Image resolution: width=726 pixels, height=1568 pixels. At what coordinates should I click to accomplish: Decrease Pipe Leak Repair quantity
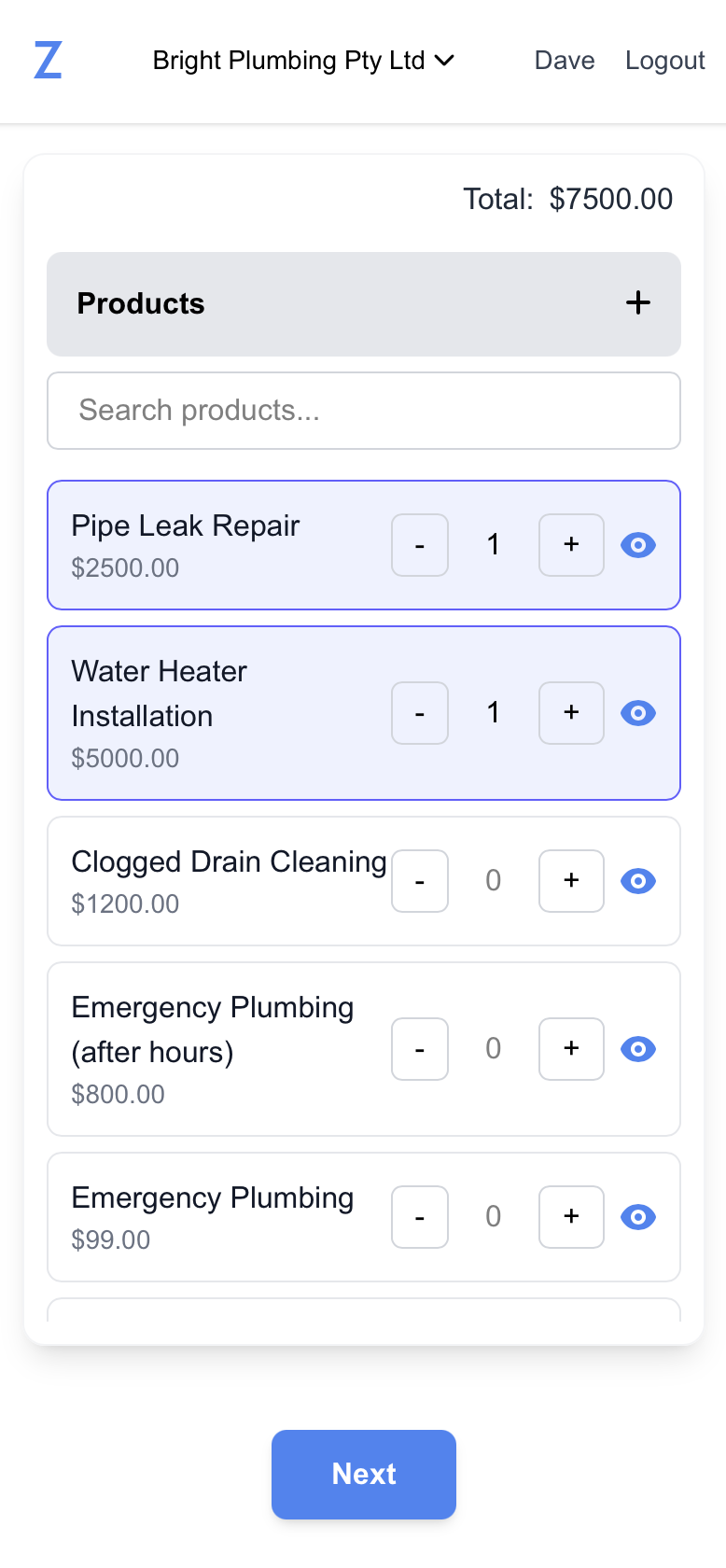[x=420, y=545]
